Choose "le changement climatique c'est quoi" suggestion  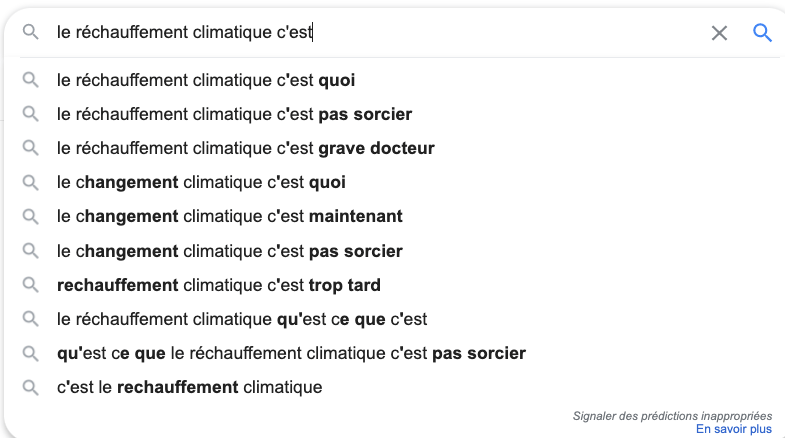[201, 182]
